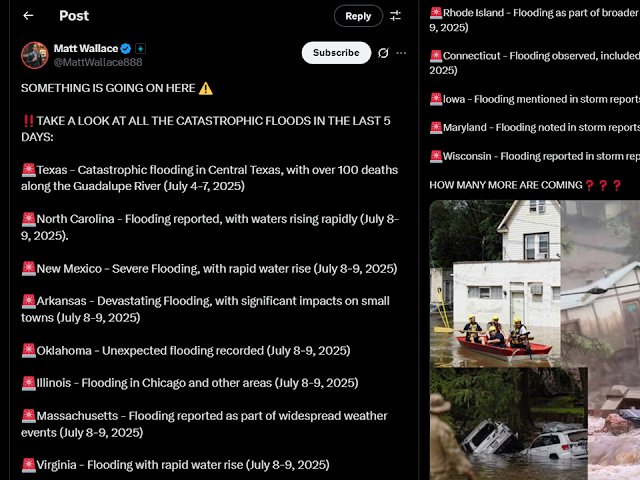
Task: Open the @MattWallace888 handle link
Action: (x=98, y=62)
